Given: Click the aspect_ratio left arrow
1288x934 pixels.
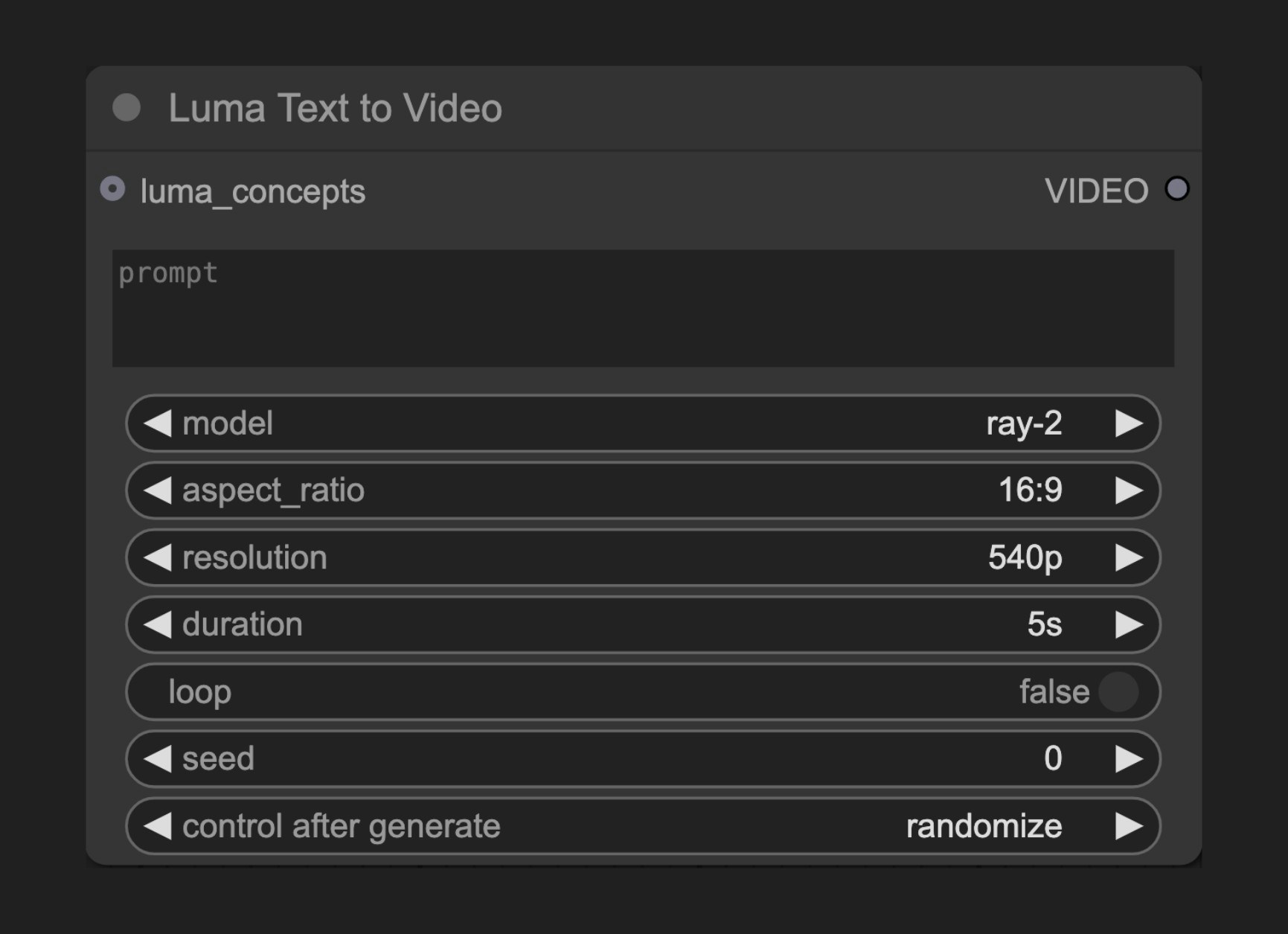Looking at the screenshot, I should (157, 490).
